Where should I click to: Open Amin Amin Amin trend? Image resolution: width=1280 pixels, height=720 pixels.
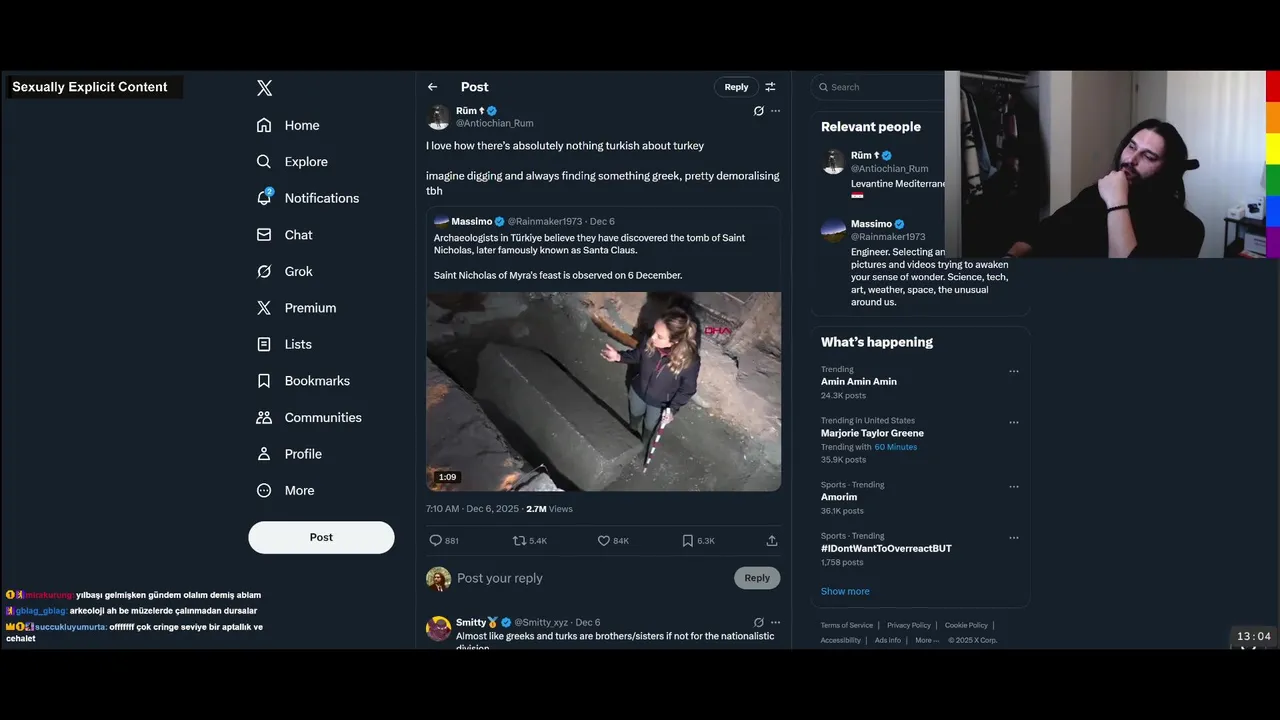coord(859,382)
